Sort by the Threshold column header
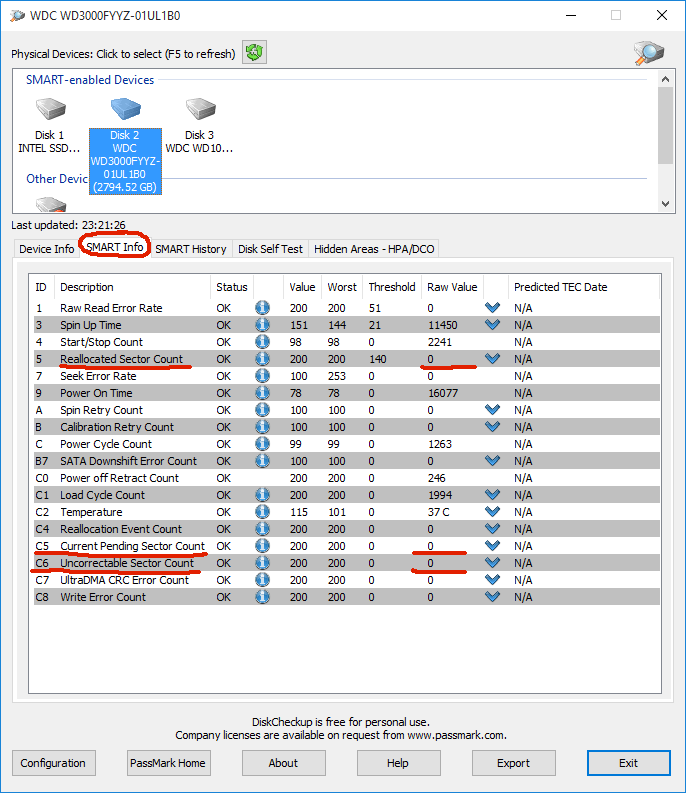This screenshot has height=793, width=686. click(x=392, y=287)
